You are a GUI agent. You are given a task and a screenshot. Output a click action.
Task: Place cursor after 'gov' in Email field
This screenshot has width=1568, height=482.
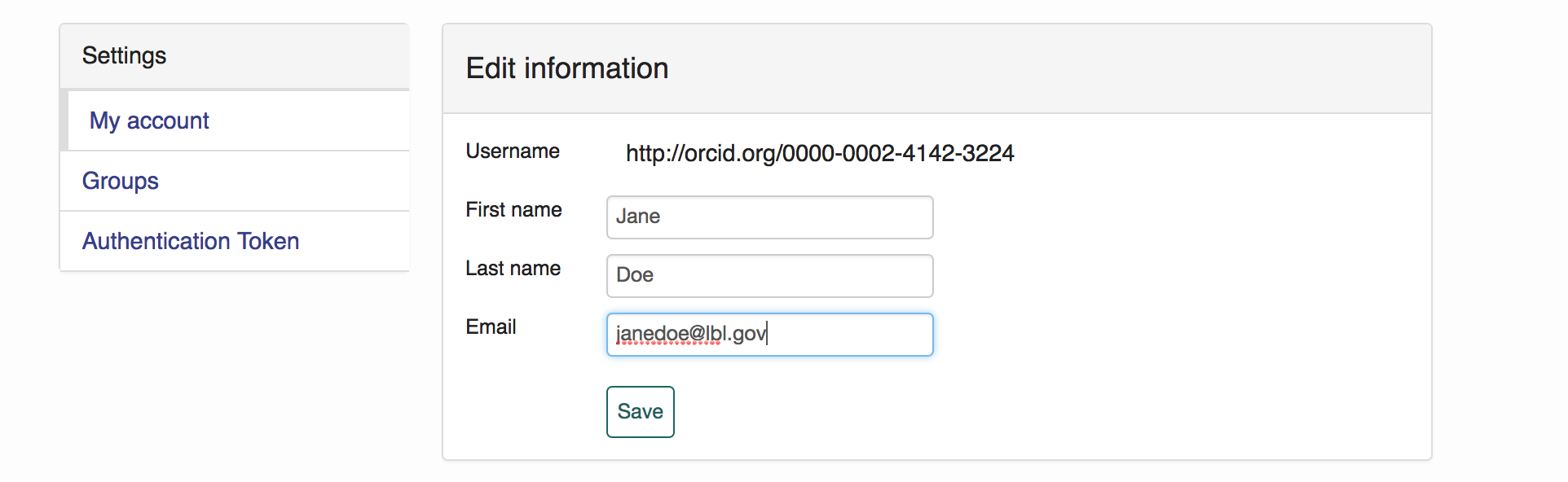pos(768,334)
